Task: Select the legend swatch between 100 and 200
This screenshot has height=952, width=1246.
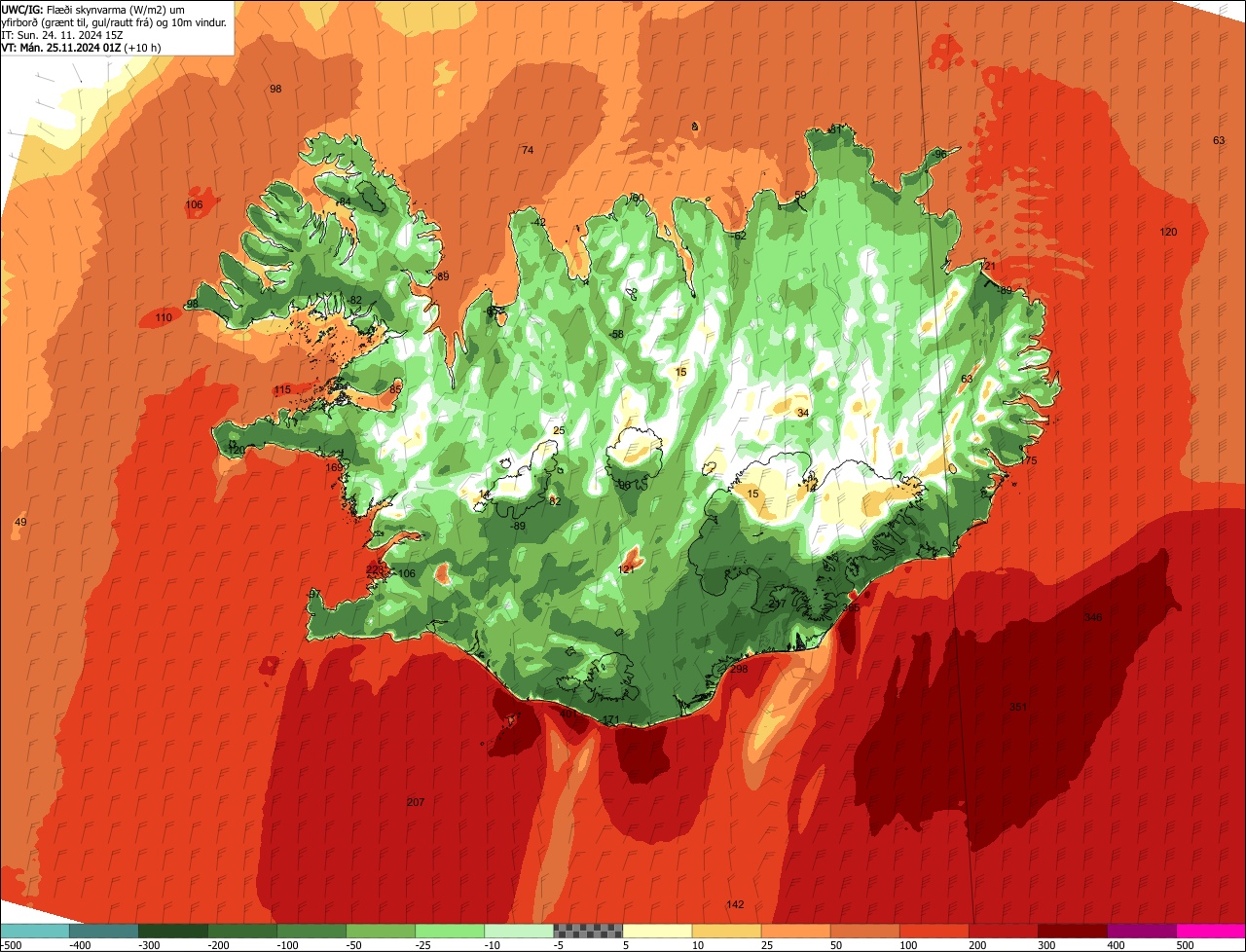Action: click(x=934, y=931)
